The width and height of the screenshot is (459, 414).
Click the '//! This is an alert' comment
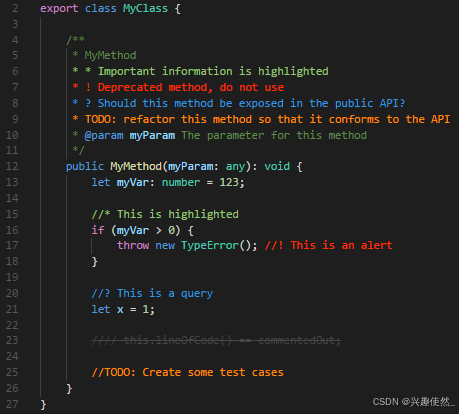(329, 245)
